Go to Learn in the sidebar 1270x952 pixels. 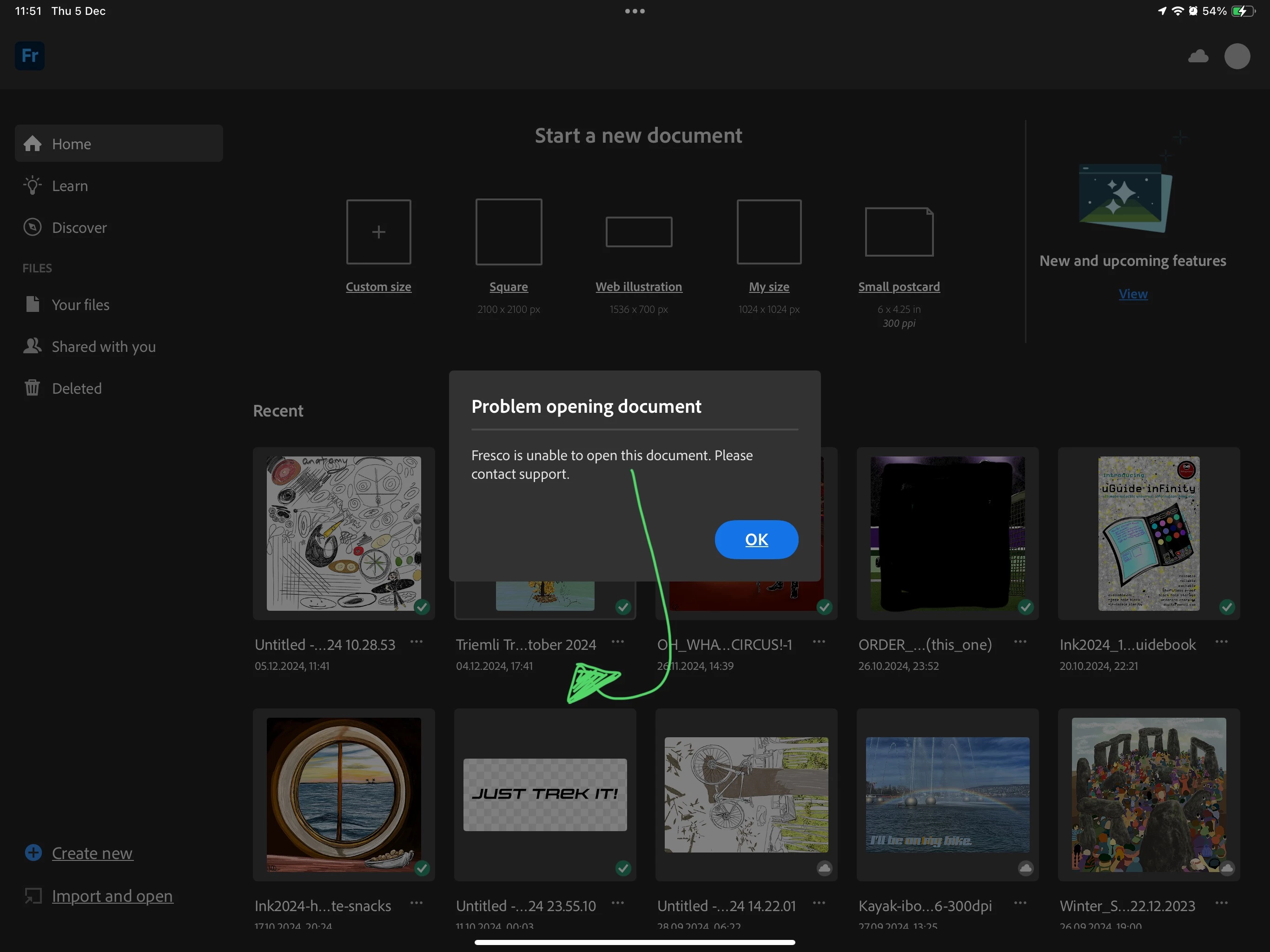[x=69, y=186]
